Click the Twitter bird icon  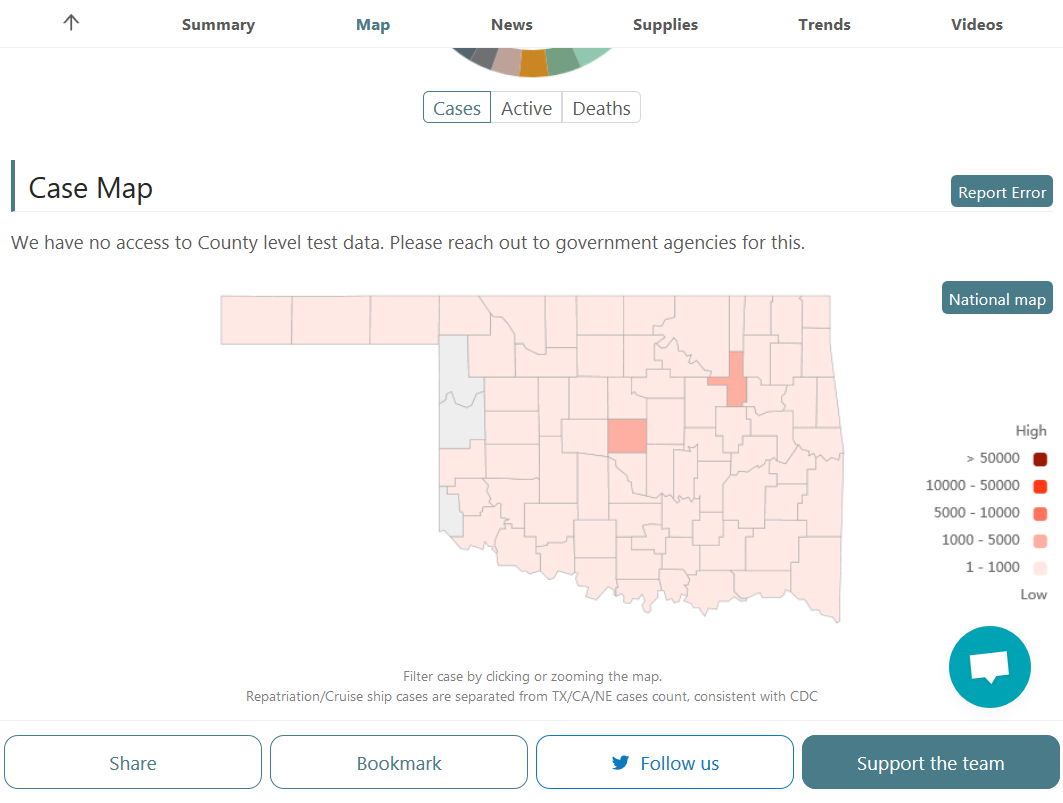620,762
